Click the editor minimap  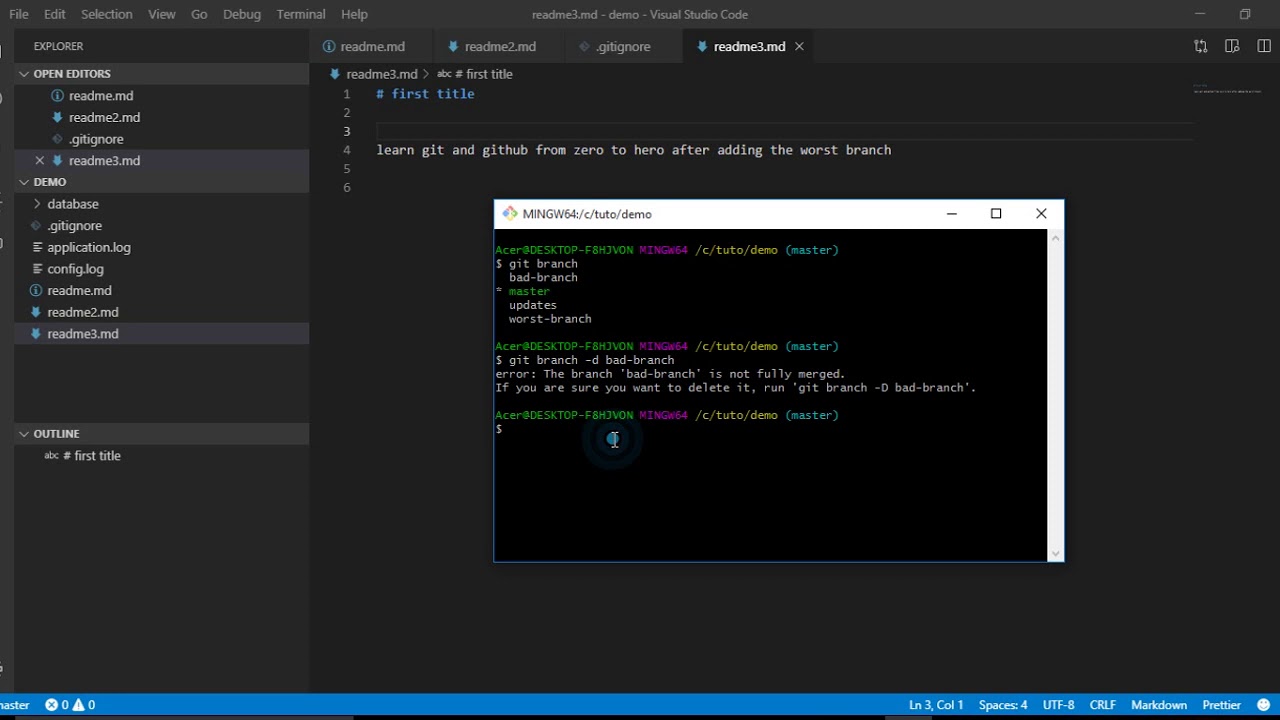point(1226,90)
